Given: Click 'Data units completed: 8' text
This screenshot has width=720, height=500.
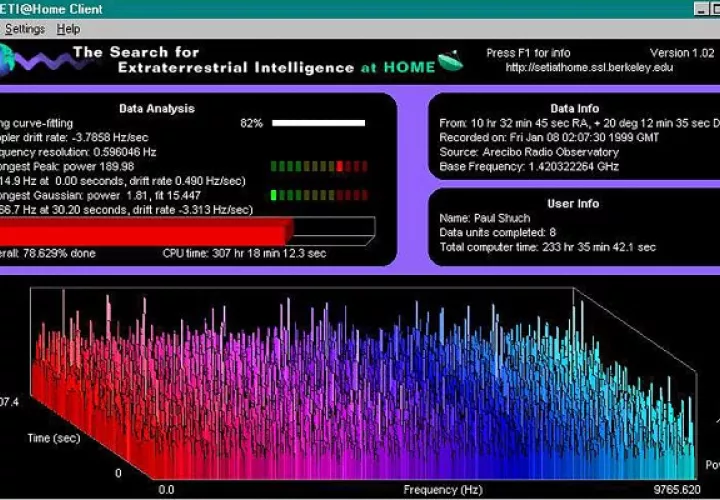Looking at the screenshot, I should click(x=497, y=233).
